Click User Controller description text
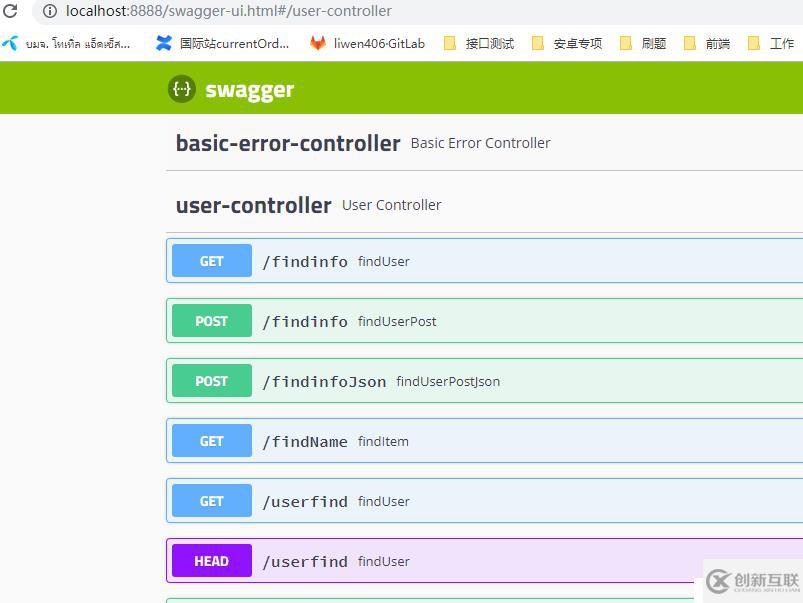The height and width of the screenshot is (603, 803). pyautogui.click(x=391, y=205)
